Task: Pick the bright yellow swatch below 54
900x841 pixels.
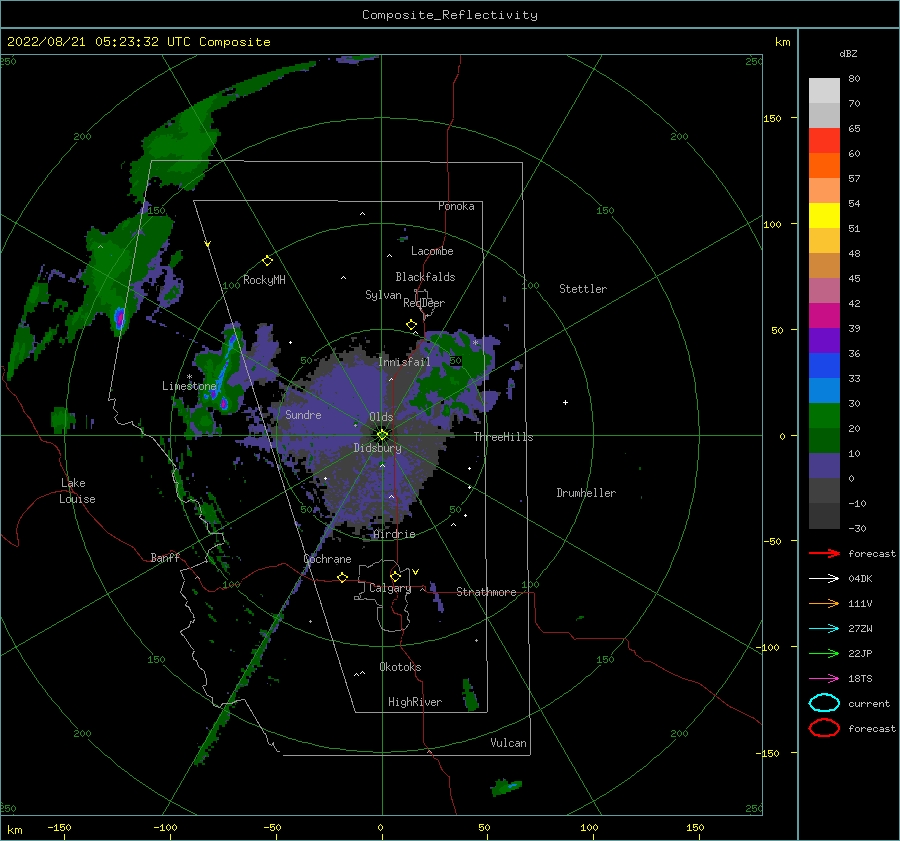Action: [x=824, y=216]
